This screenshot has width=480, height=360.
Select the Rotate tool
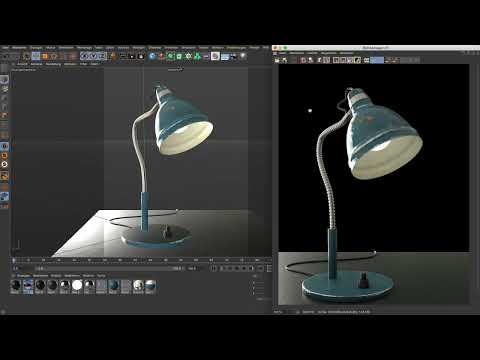53,56
